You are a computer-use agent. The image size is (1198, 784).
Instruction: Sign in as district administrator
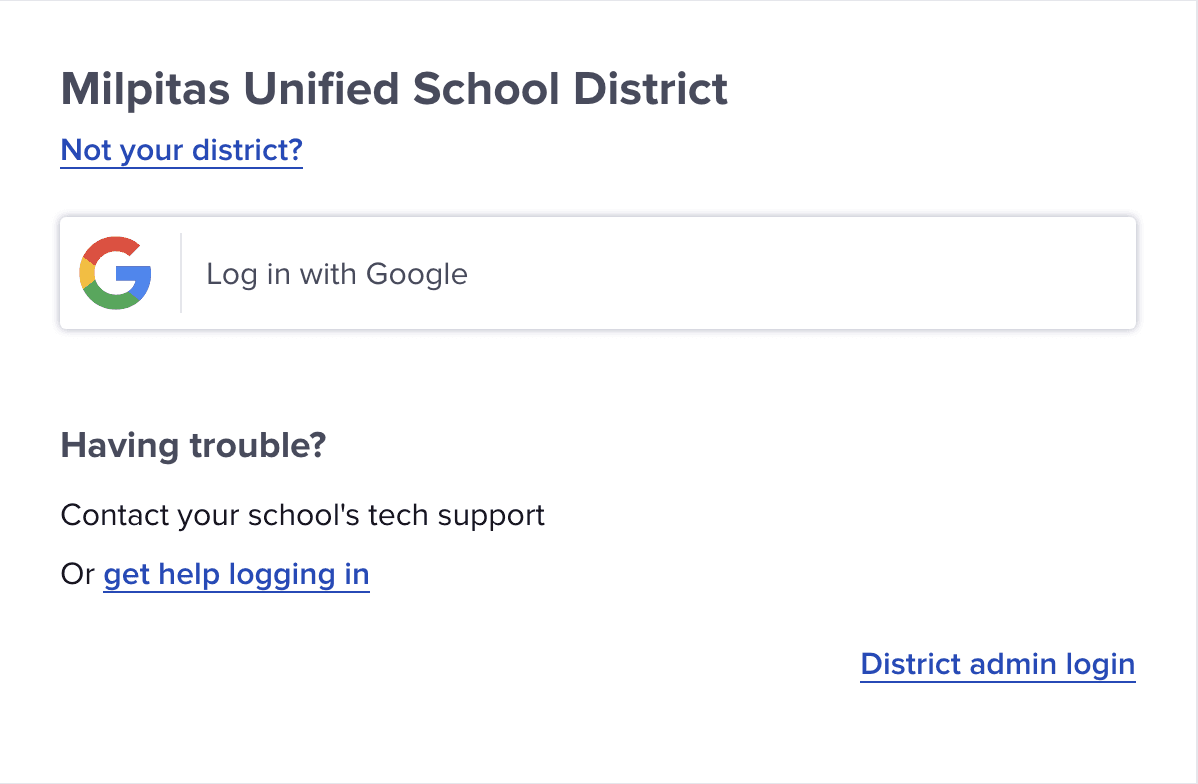tap(998, 665)
